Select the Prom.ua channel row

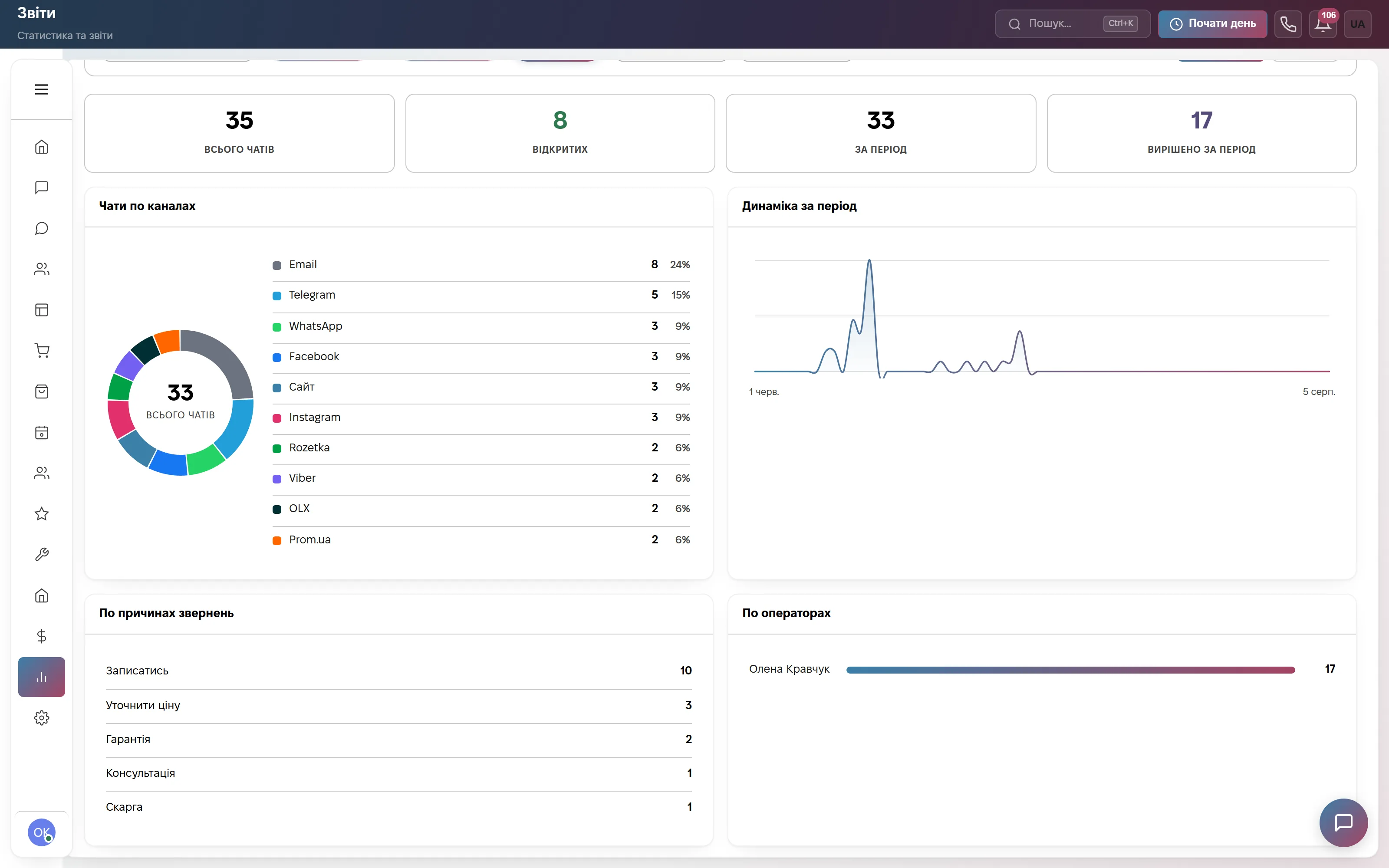point(481,539)
